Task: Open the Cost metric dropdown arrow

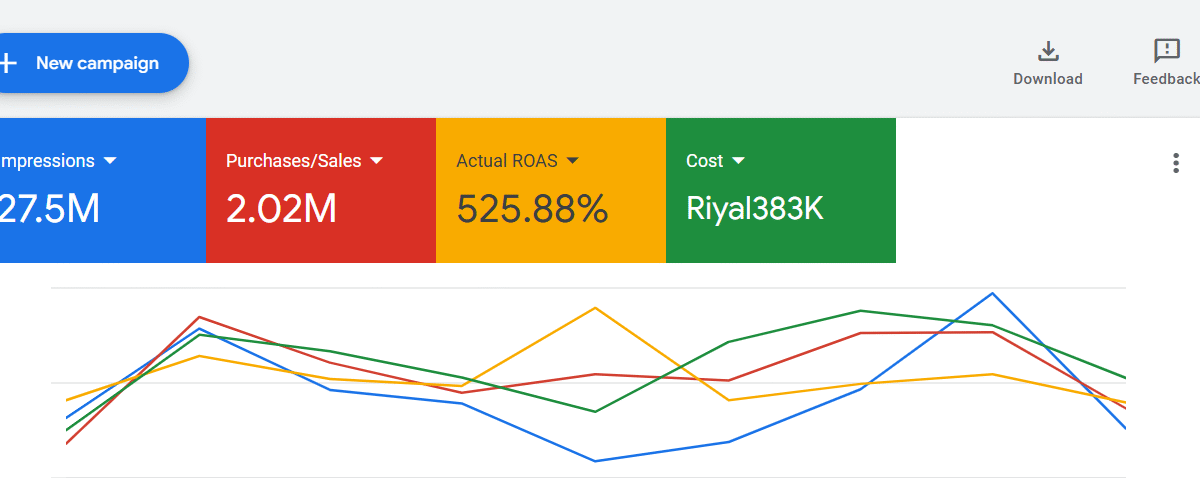Action: (x=738, y=161)
